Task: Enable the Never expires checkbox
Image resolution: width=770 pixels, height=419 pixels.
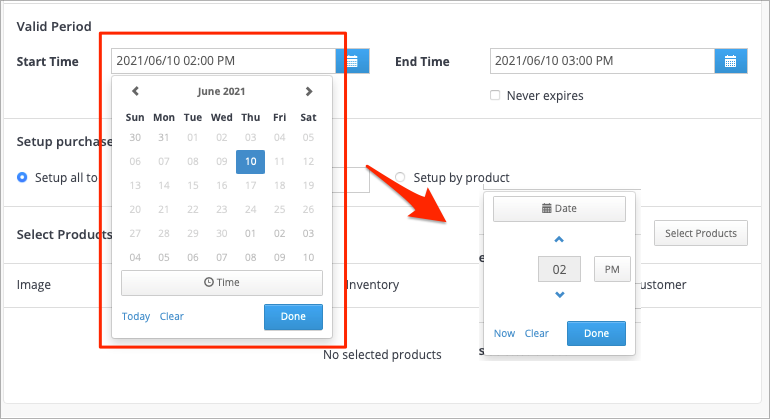Action: [x=495, y=95]
